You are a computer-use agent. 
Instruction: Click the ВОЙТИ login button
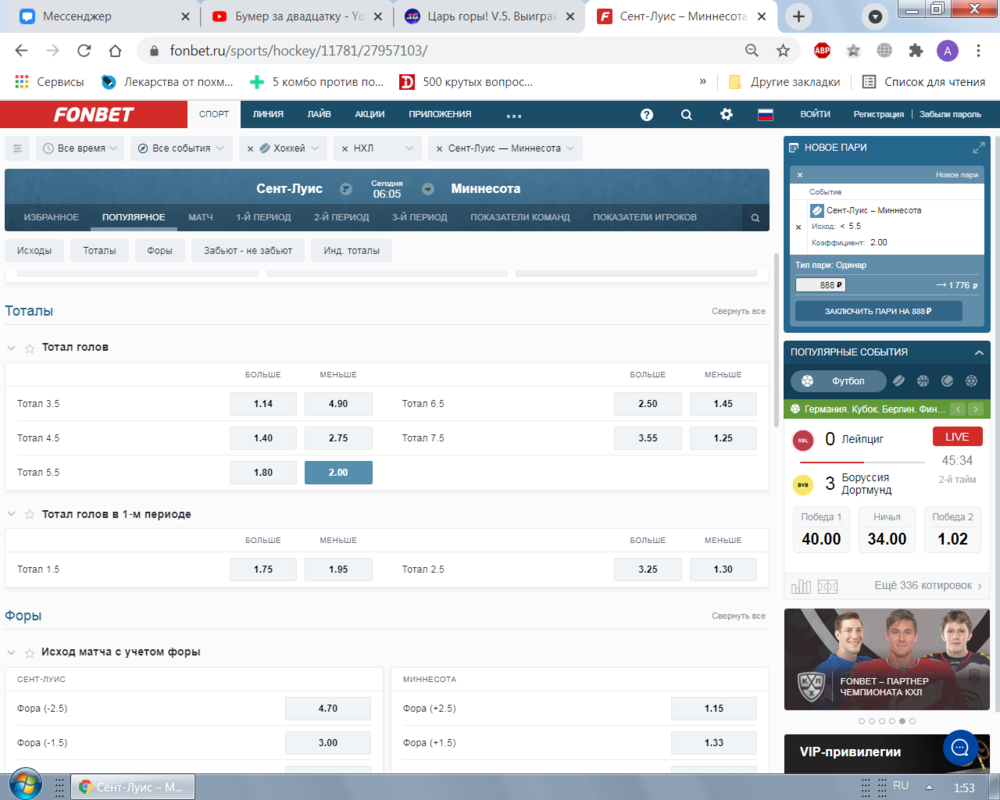[x=815, y=114]
